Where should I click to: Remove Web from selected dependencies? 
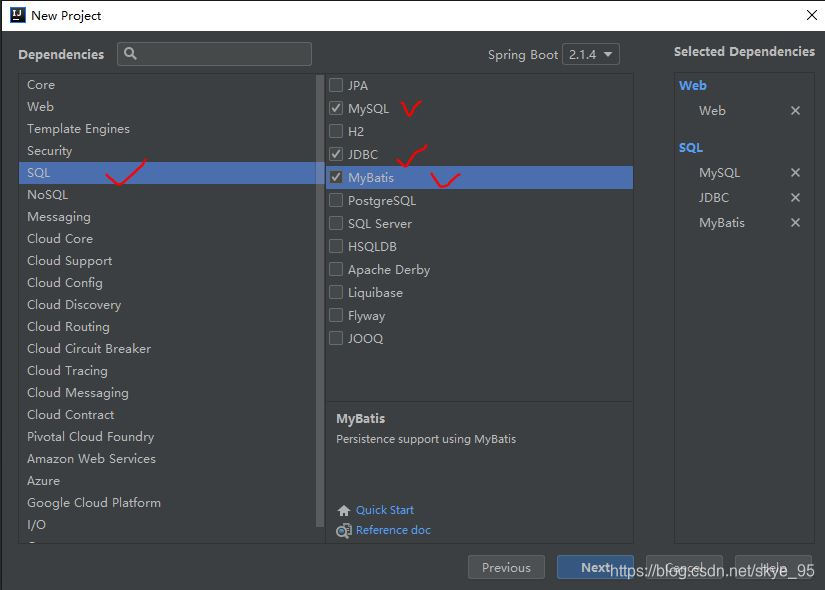(x=795, y=111)
